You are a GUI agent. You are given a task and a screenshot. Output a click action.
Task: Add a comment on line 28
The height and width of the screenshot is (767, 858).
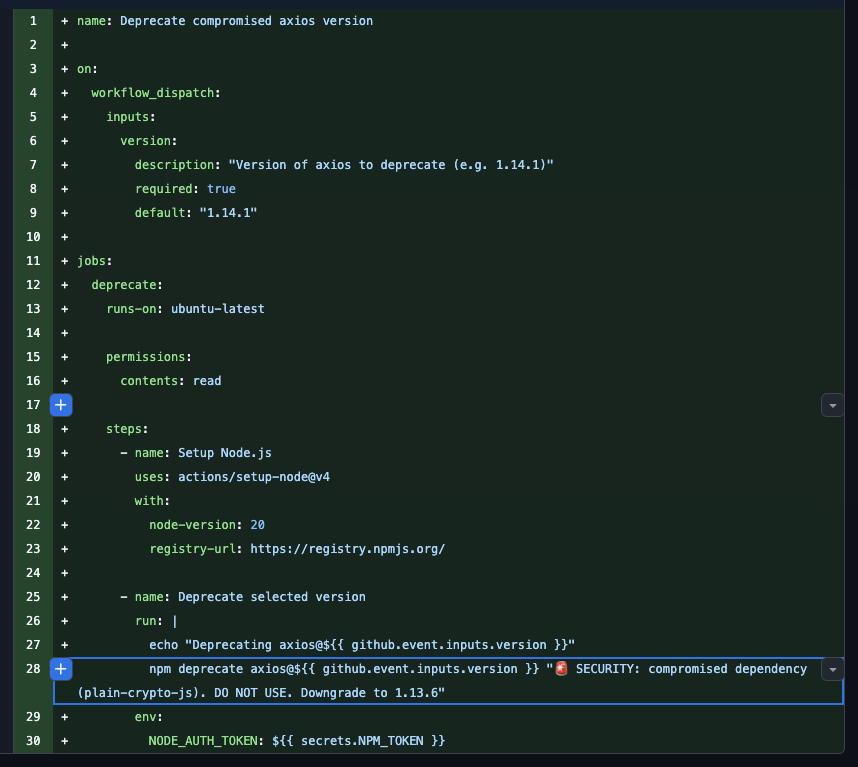[61, 669]
